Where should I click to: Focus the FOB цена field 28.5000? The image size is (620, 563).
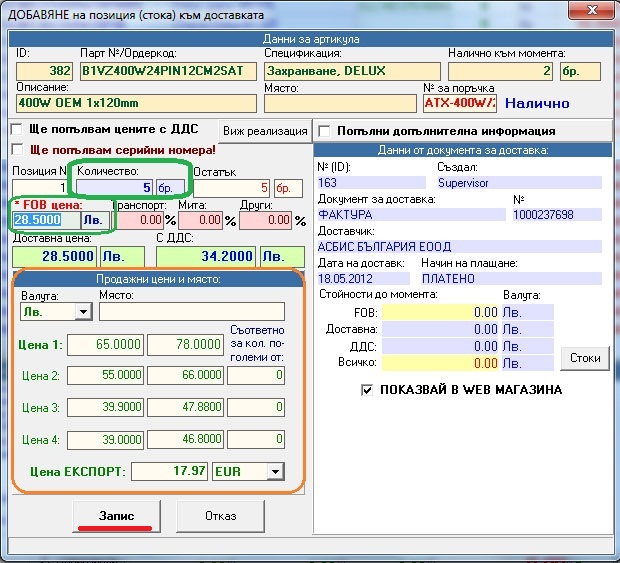click(x=46, y=220)
